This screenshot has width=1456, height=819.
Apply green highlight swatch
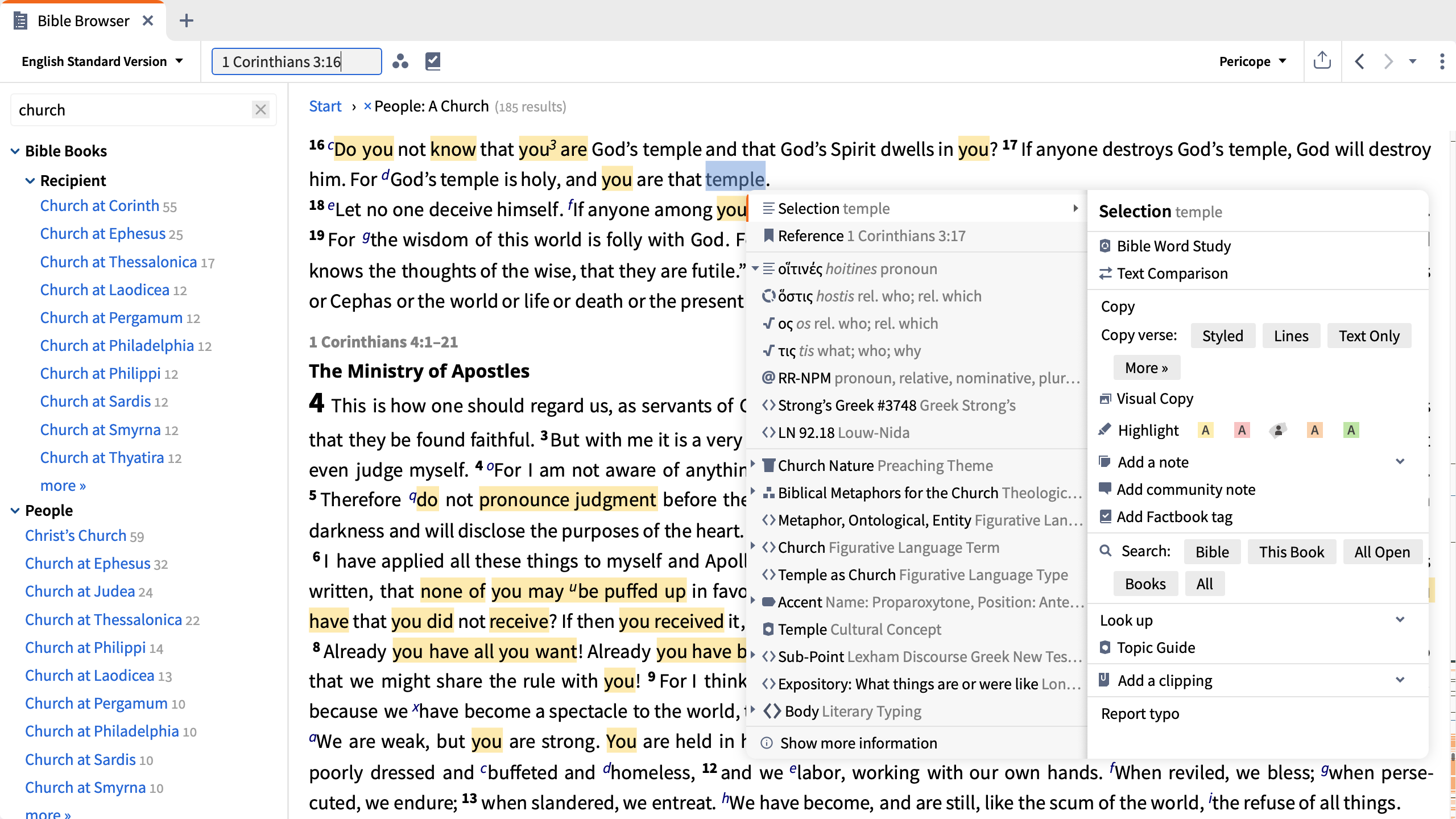coord(1351,430)
